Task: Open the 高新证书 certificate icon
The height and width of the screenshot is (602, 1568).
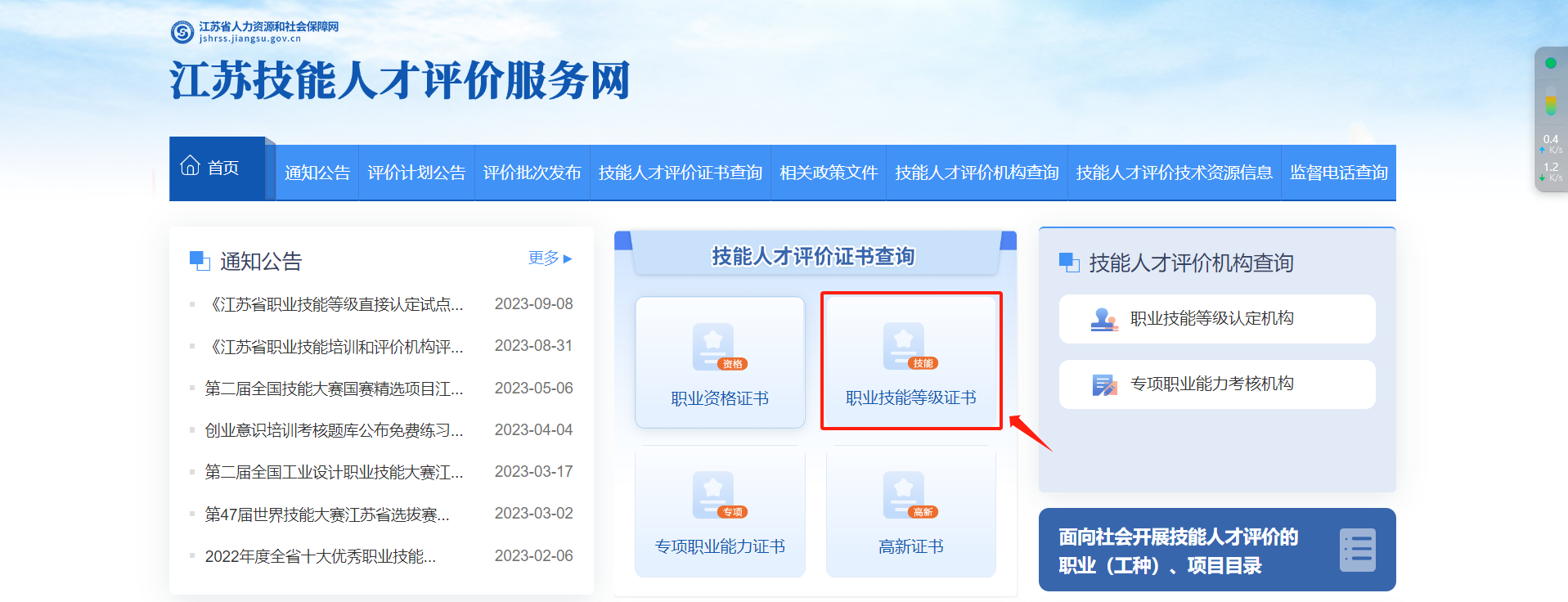Action: click(x=904, y=495)
